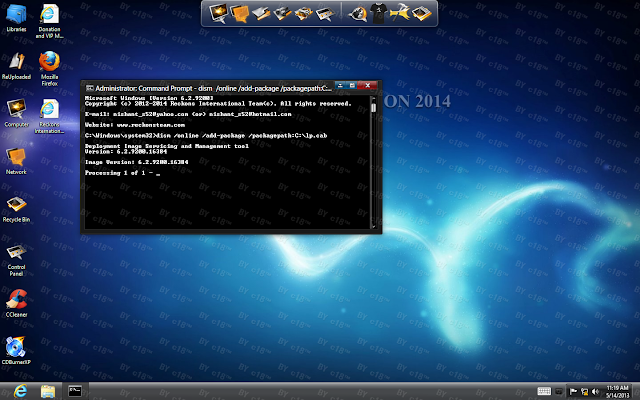The height and width of the screenshot is (400, 640).
Task: Open the volume speaker icon in tray
Action: tap(595, 392)
